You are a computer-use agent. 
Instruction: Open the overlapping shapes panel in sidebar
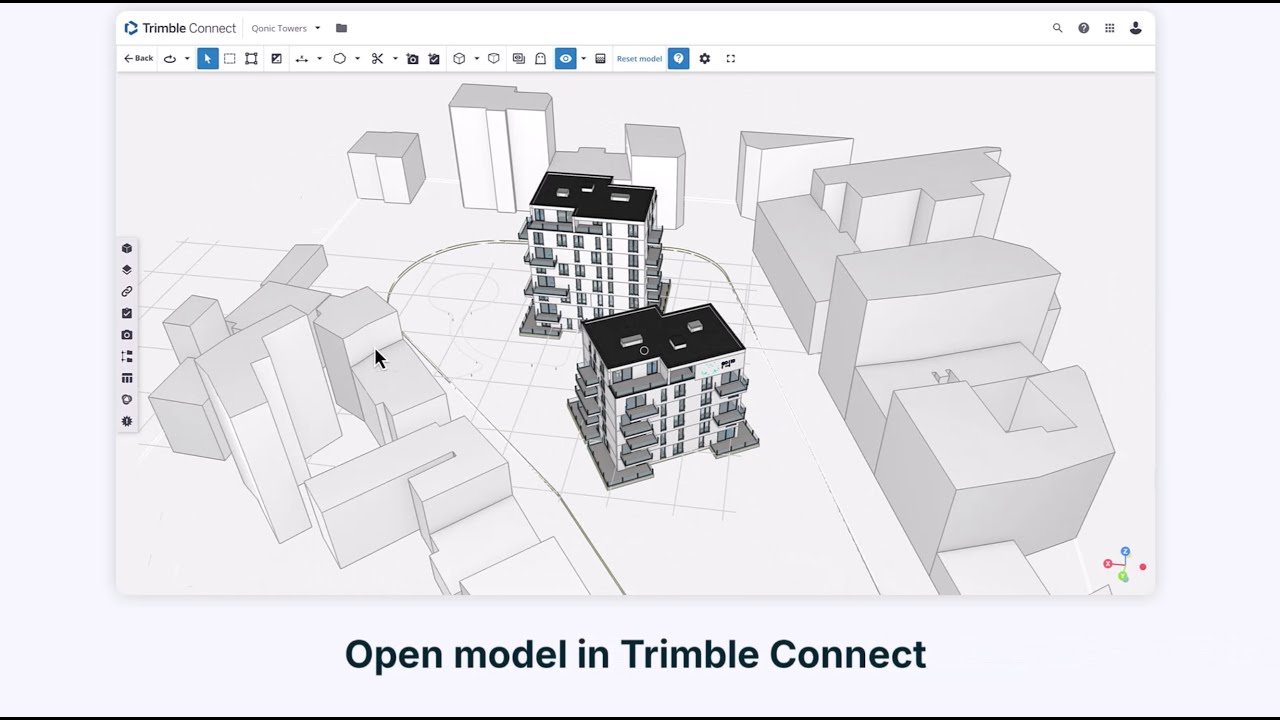[x=127, y=400]
